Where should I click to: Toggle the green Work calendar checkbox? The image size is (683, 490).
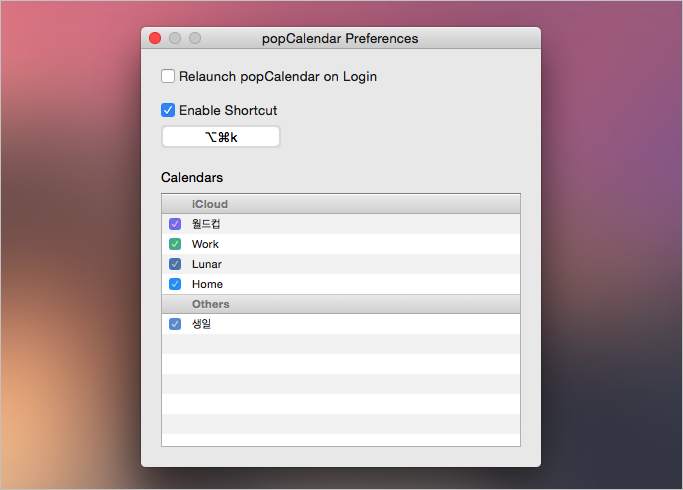coord(175,244)
